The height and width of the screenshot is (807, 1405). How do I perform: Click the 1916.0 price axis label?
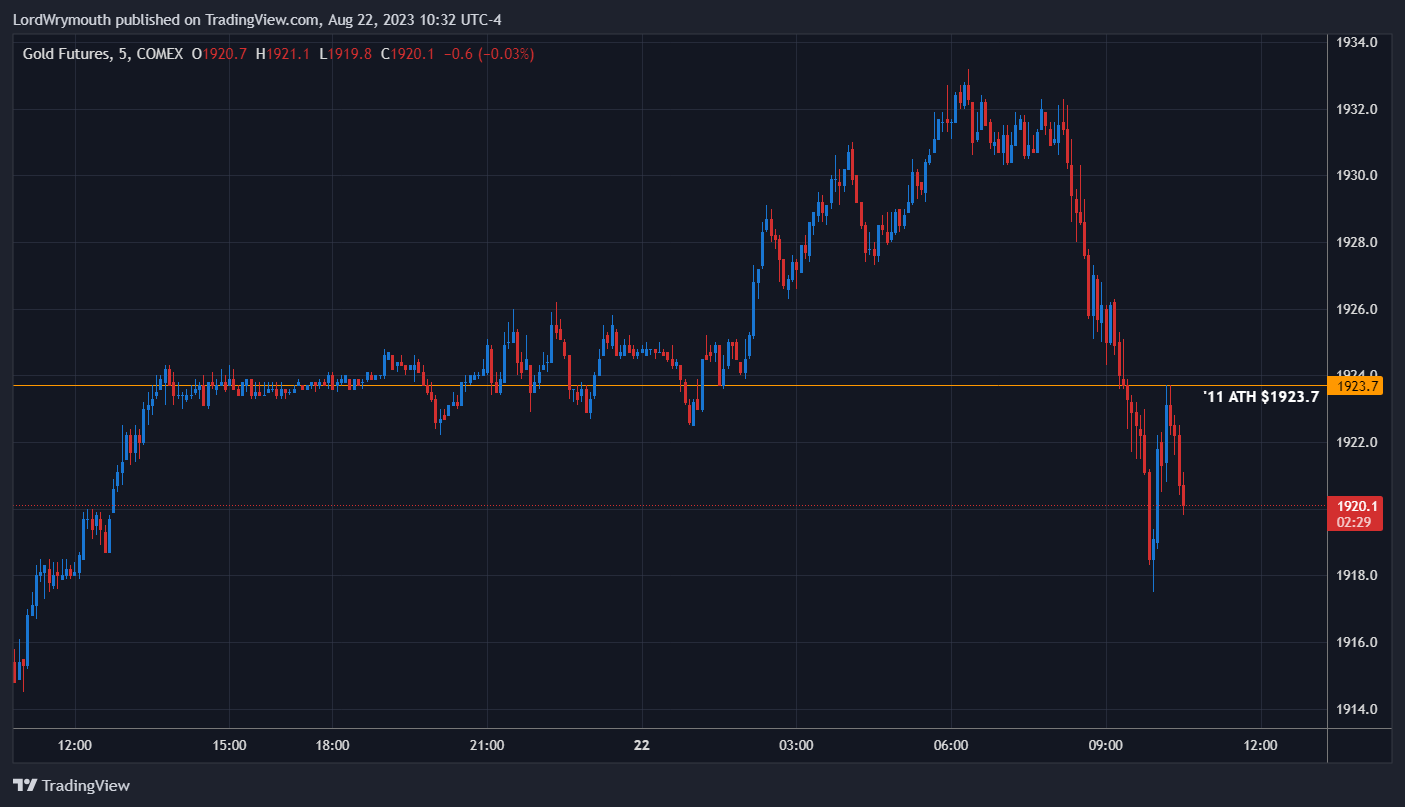point(1357,642)
